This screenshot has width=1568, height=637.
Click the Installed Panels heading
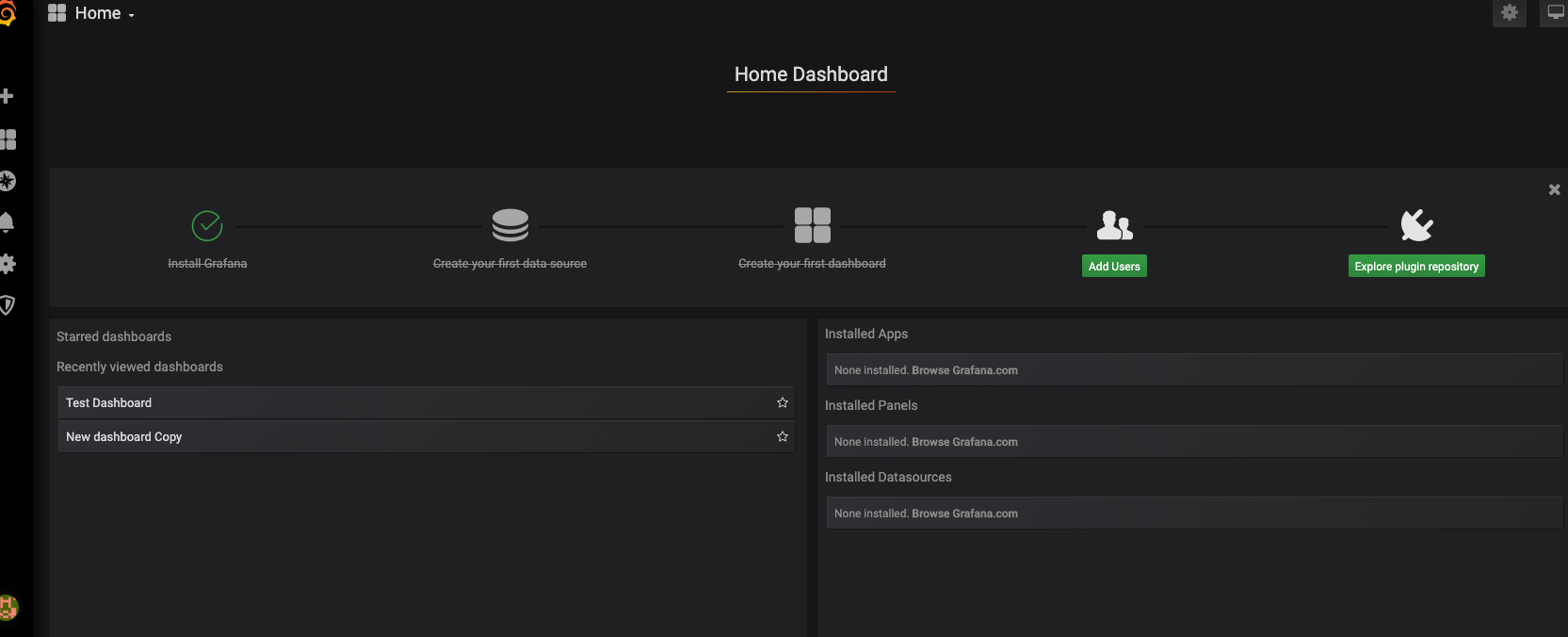(871, 405)
